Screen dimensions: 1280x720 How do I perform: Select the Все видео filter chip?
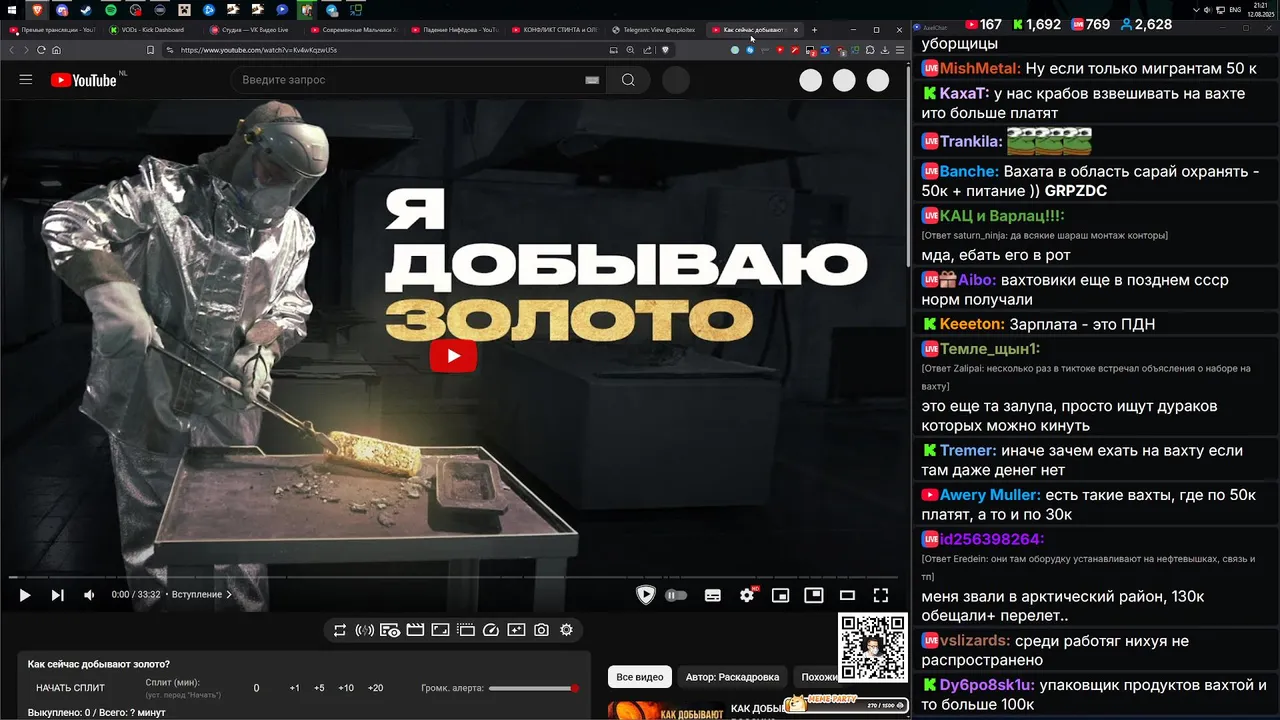pos(640,677)
